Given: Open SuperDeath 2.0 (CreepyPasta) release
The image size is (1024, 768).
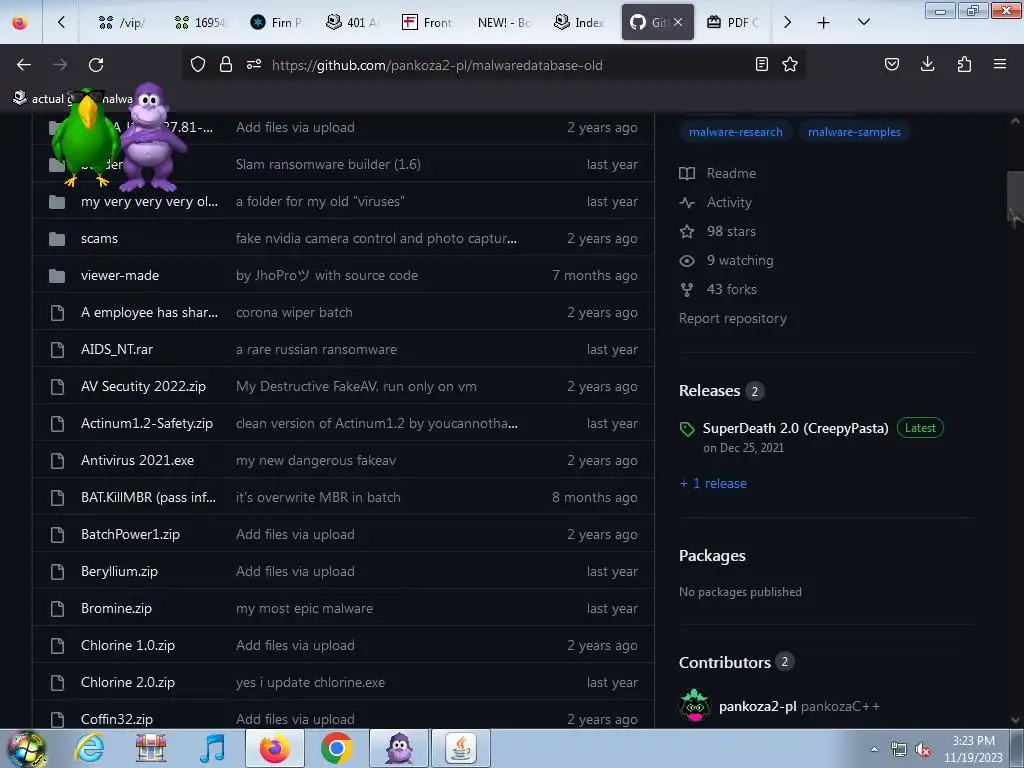Looking at the screenshot, I should point(795,428).
